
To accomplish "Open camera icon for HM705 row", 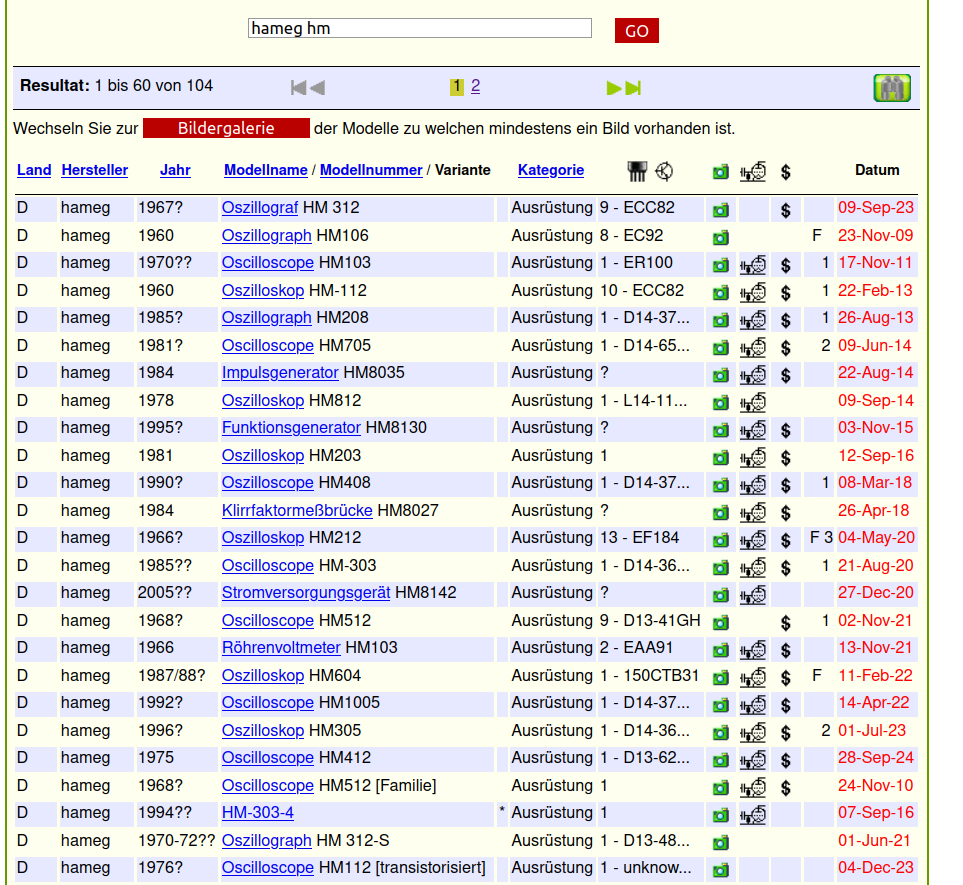I will (x=721, y=348).
